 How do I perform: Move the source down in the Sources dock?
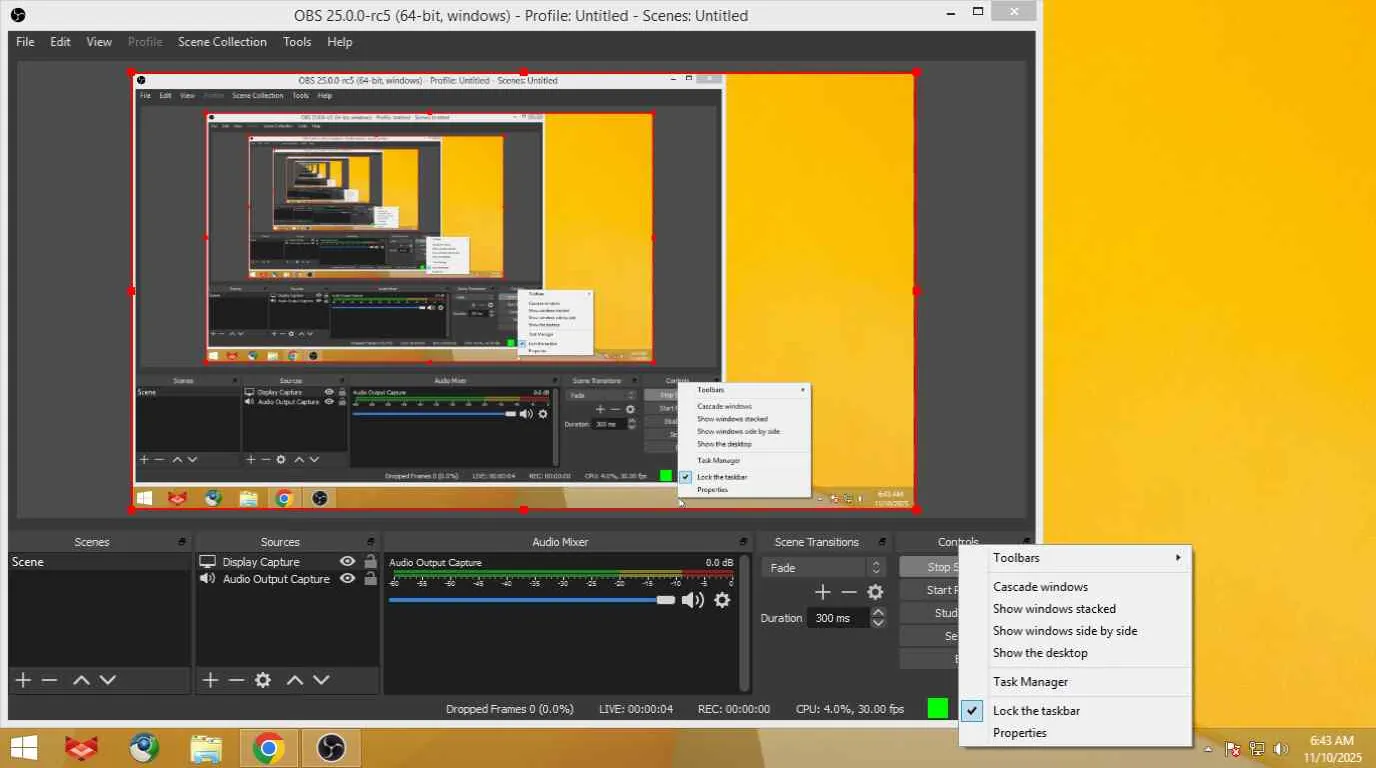(x=321, y=680)
